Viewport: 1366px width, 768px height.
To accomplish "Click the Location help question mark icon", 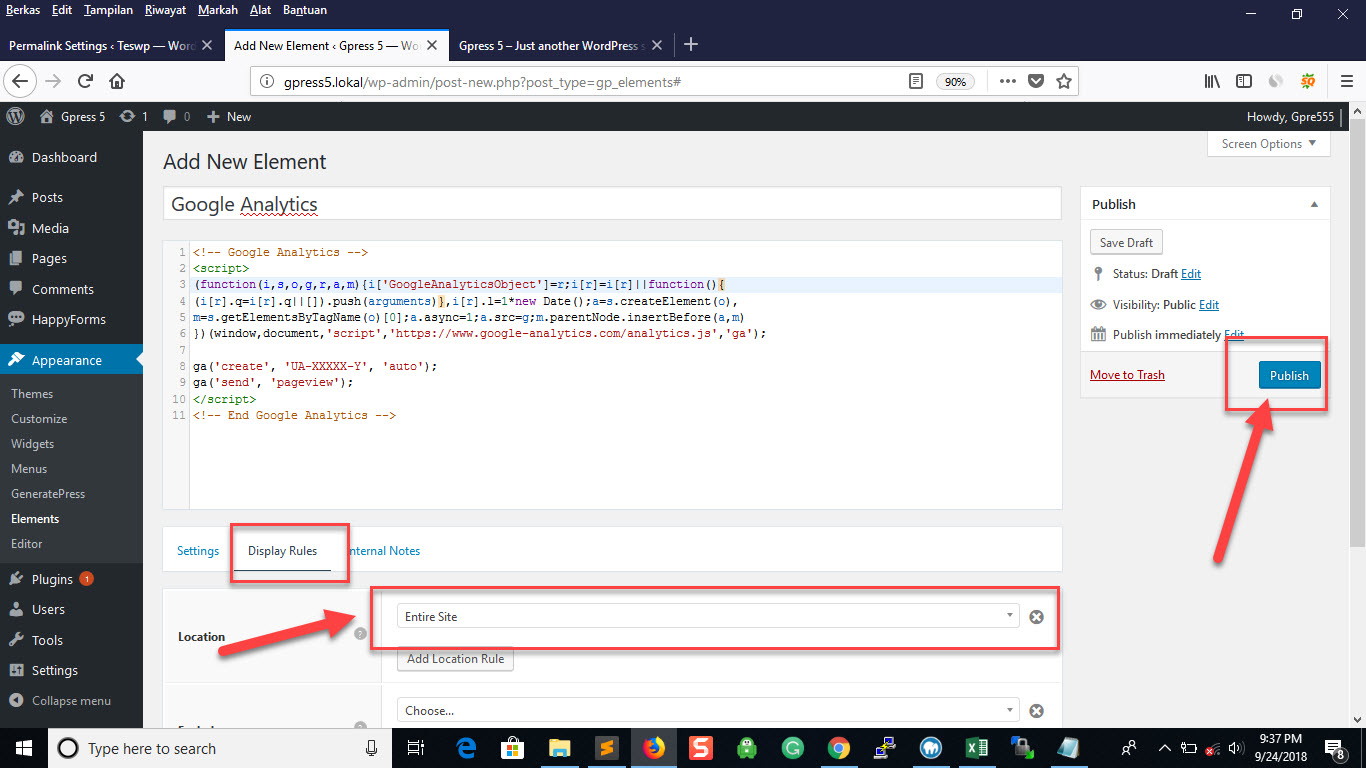I will click(360, 633).
